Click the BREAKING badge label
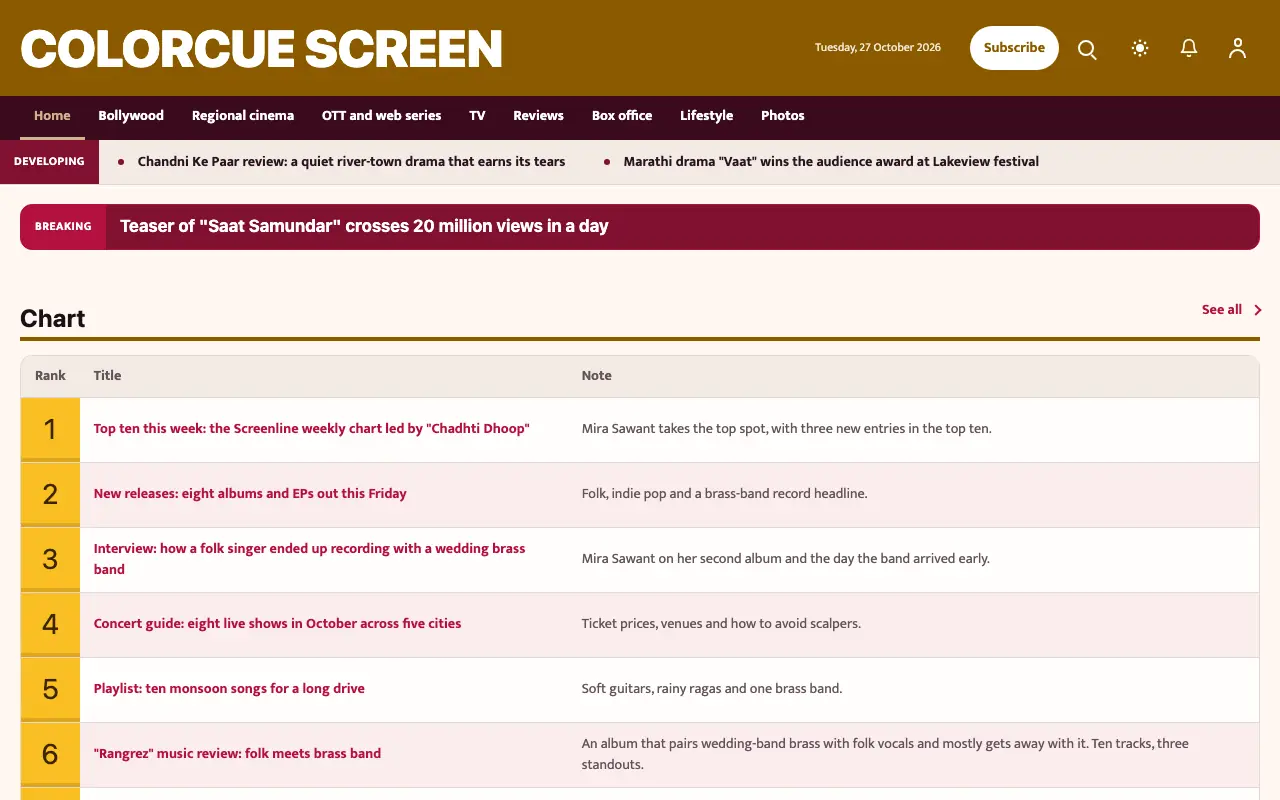Image resolution: width=1280 pixels, height=800 pixels. point(63,227)
